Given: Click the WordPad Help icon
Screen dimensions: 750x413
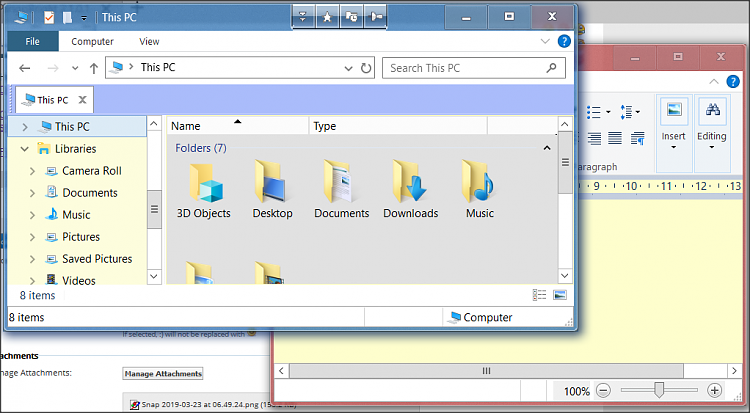Looking at the screenshot, I should (733, 81).
